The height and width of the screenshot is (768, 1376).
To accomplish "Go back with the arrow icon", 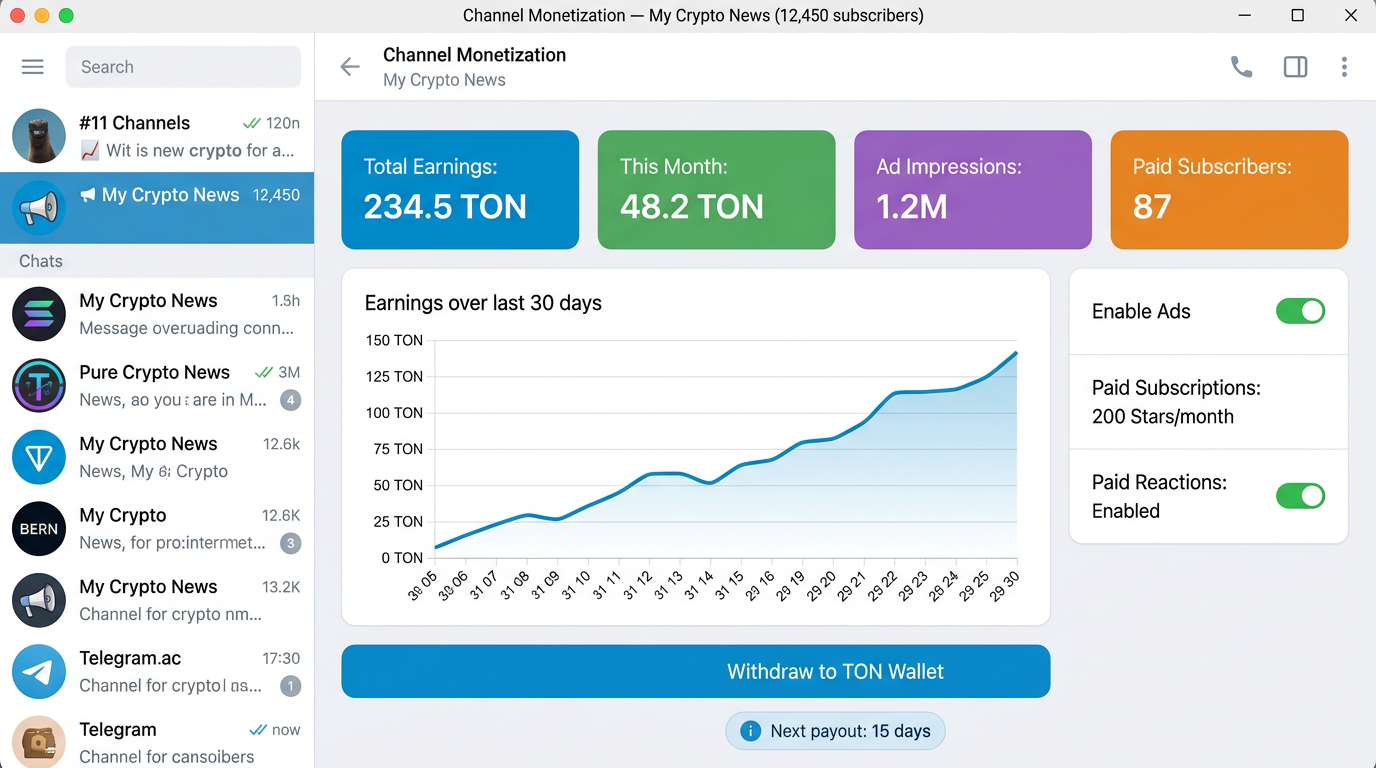I will [x=349, y=67].
